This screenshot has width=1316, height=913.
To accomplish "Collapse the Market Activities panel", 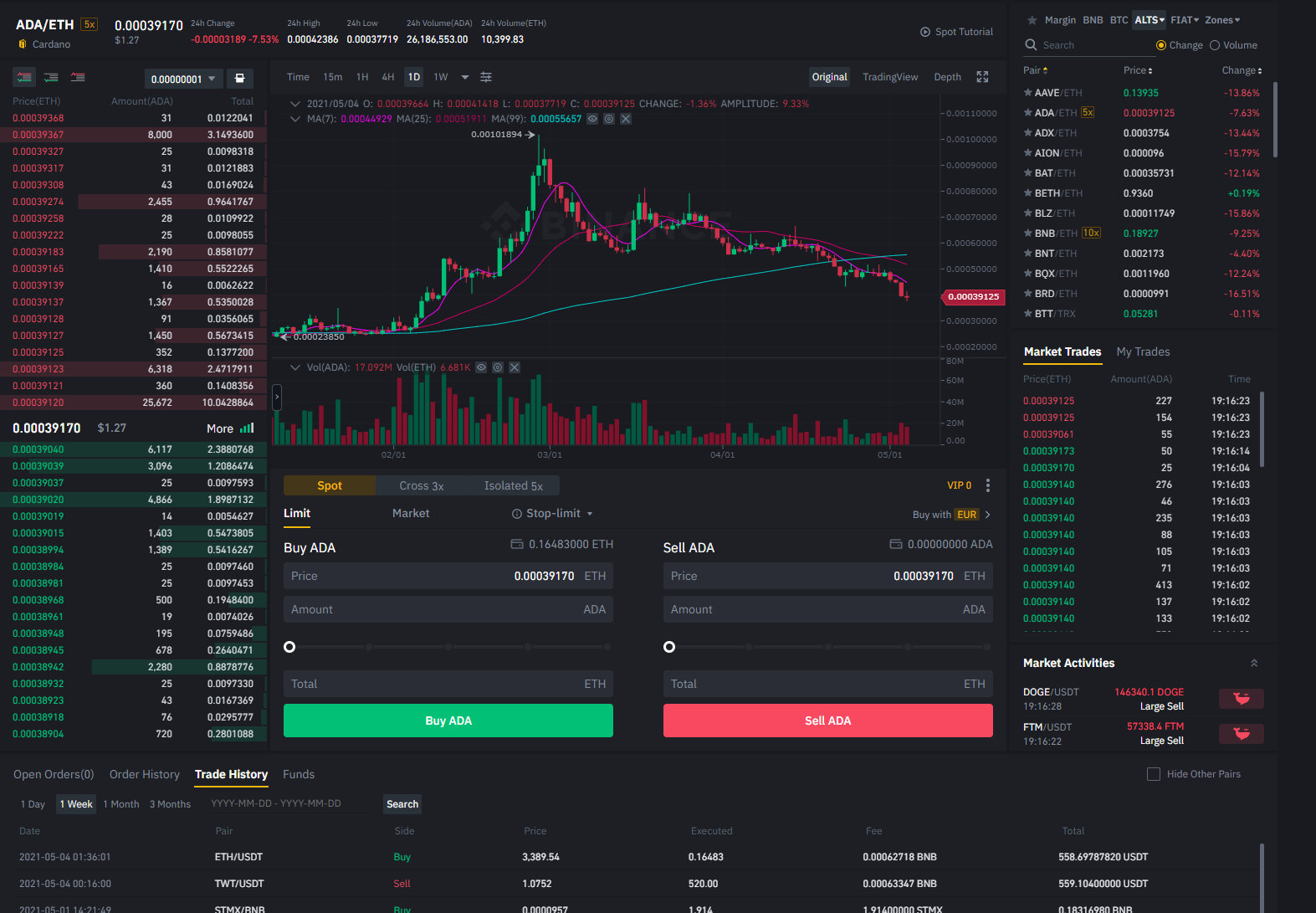I will coord(1254,663).
